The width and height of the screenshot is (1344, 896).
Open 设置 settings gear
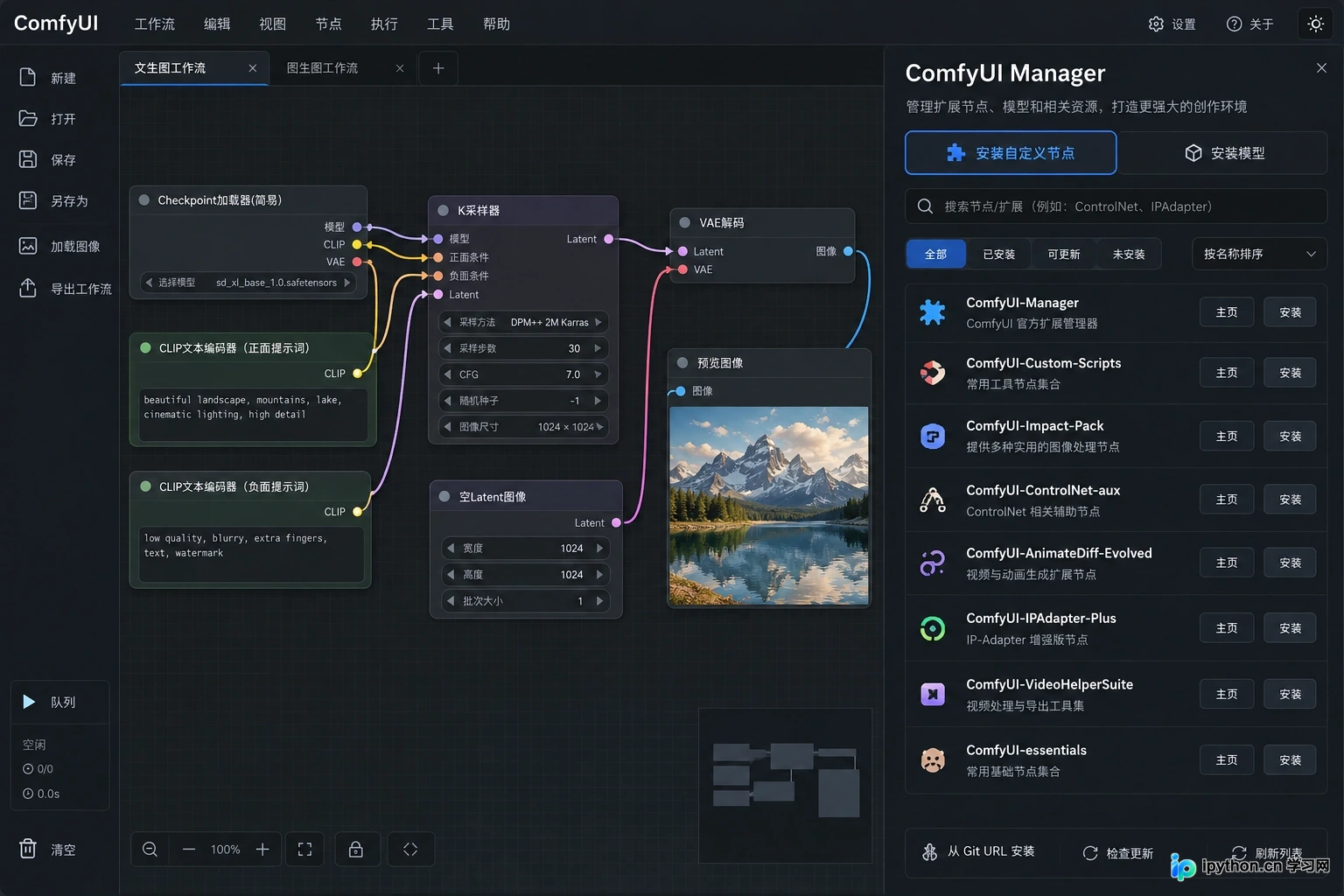[x=1156, y=24]
